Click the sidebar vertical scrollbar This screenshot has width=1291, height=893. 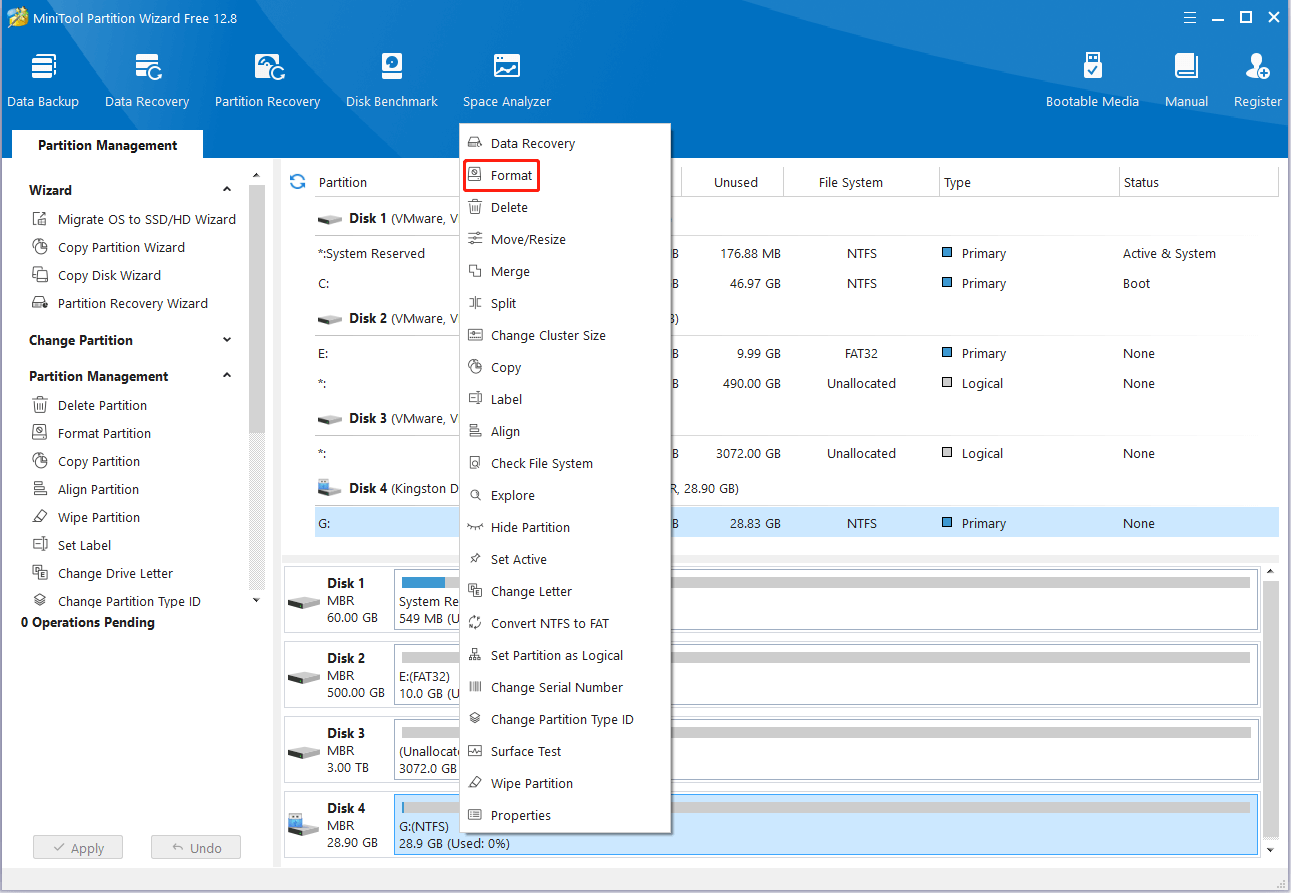[x=257, y=310]
